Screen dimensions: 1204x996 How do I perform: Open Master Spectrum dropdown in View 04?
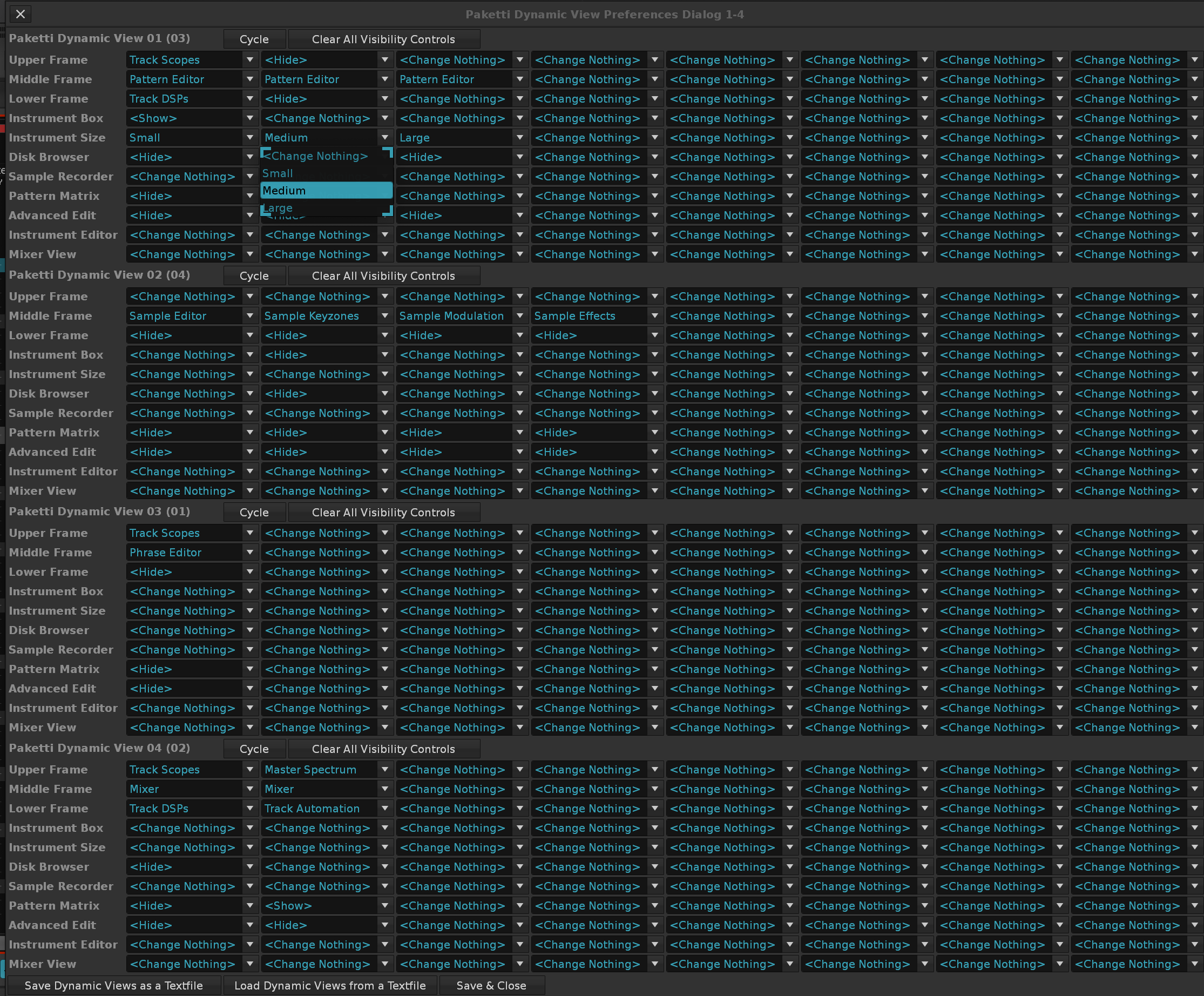tap(385, 770)
